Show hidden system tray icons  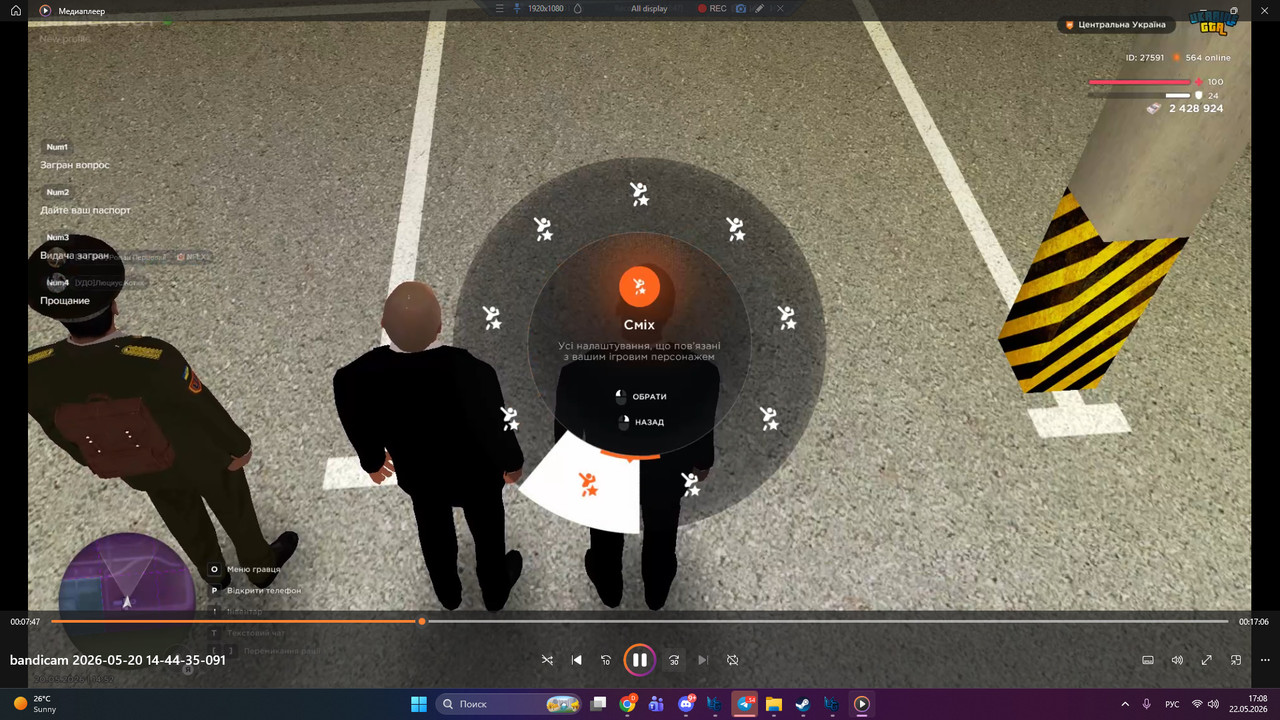pos(1125,704)
